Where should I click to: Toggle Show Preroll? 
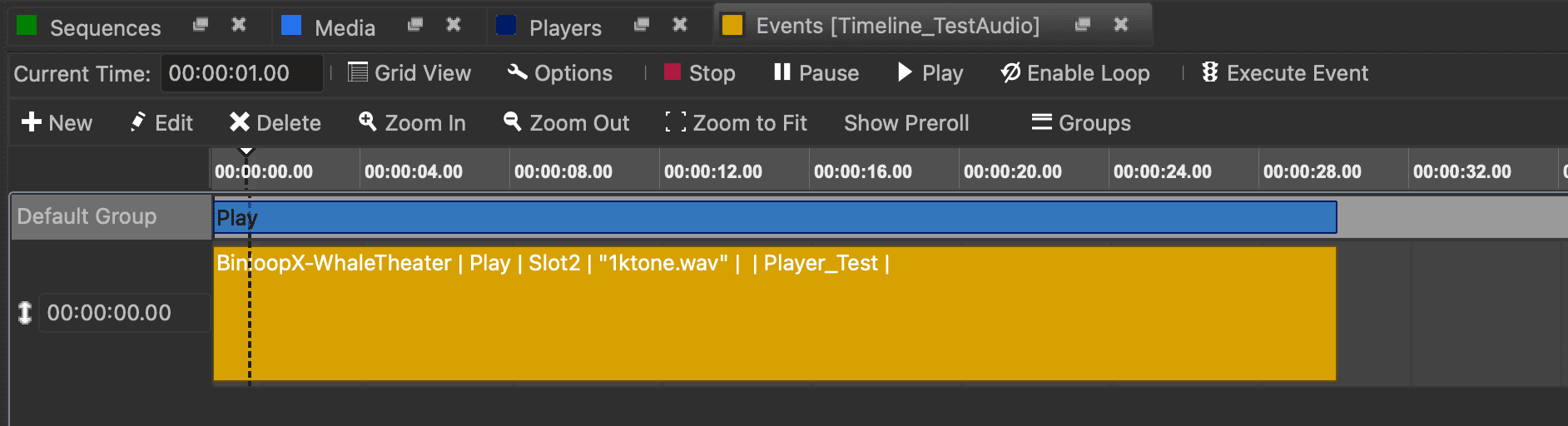point(906,123)
